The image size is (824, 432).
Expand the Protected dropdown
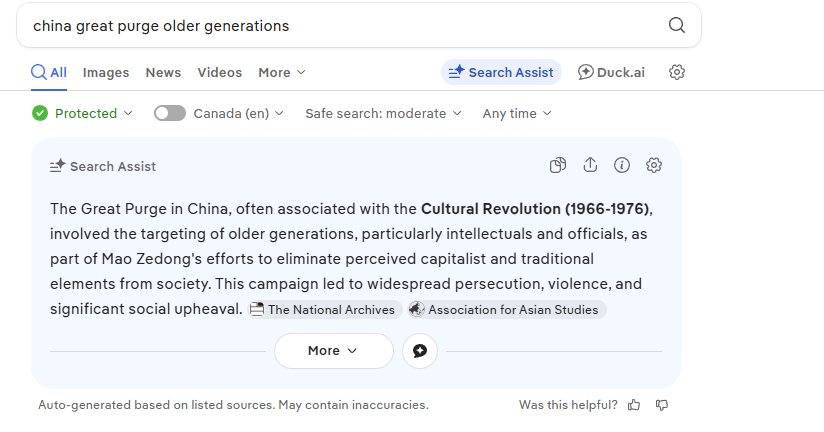pos(82,114)
